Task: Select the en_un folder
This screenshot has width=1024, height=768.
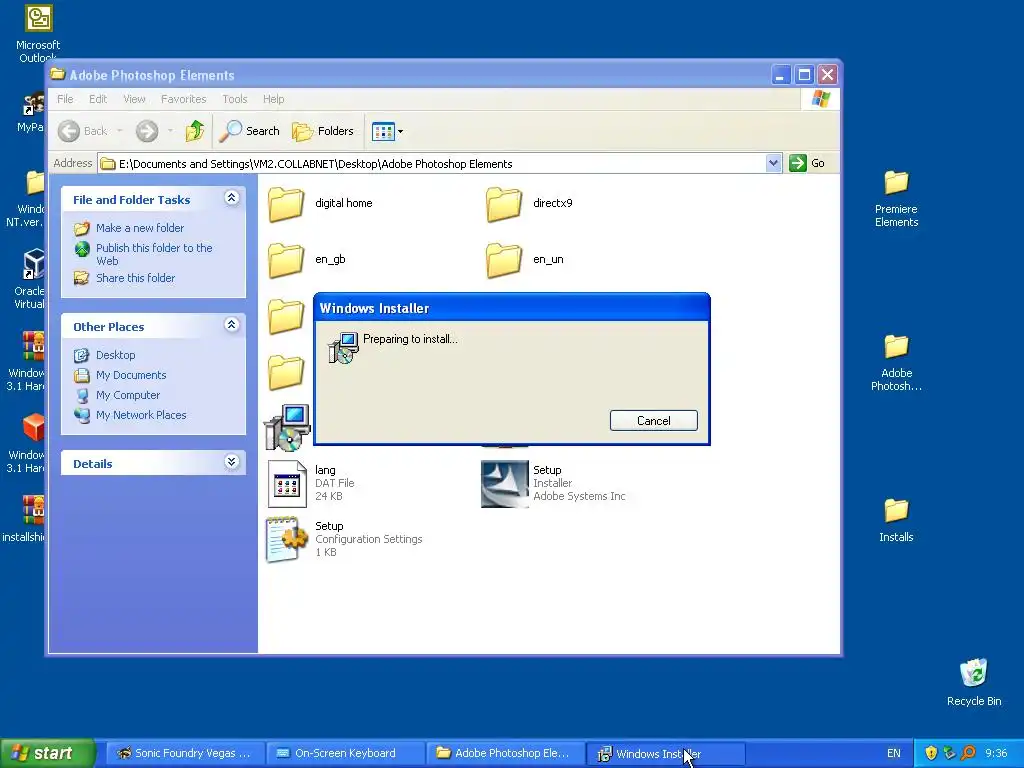Action: pos(525,260)
